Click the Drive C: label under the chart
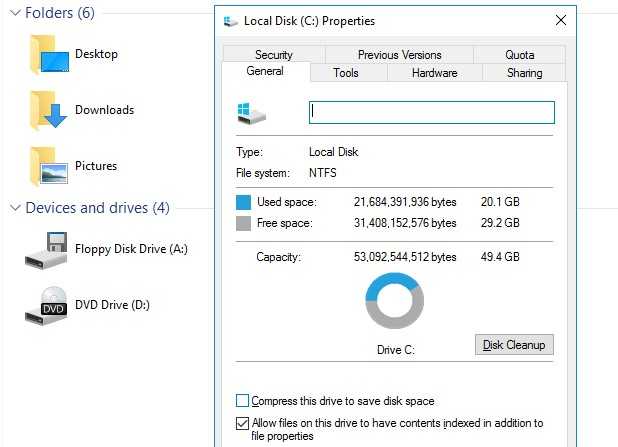The image size is (618, 447). (x=395, y=350)
